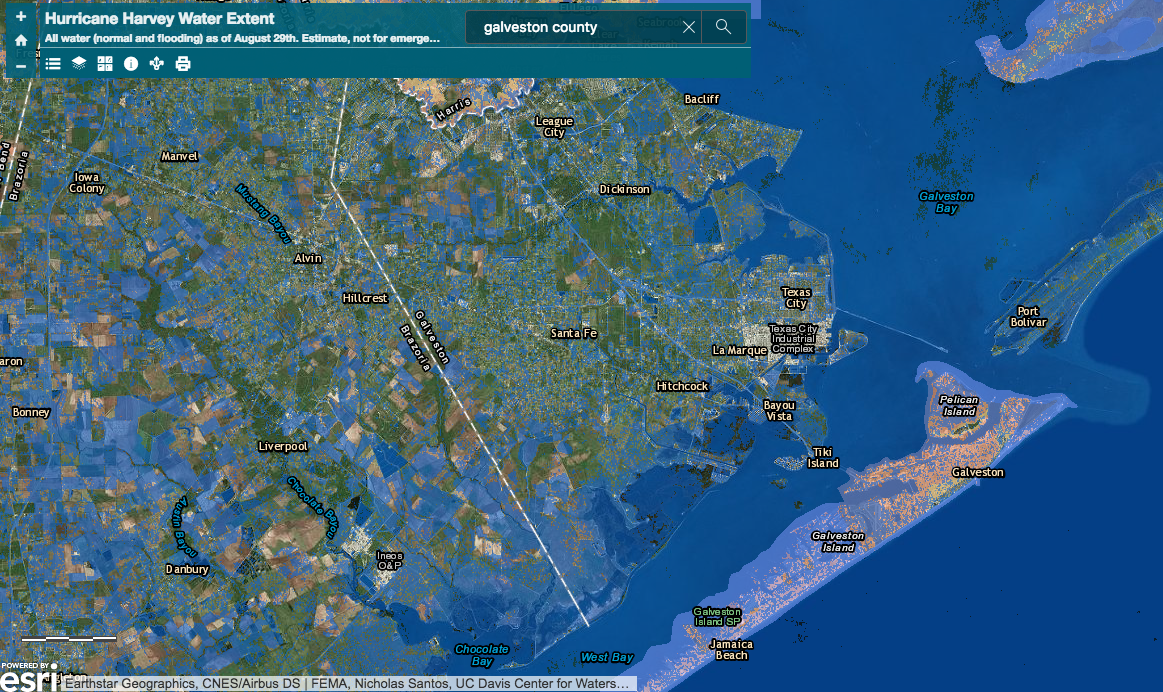
Task: Click the Galveston city label
Action: (978, 472)
